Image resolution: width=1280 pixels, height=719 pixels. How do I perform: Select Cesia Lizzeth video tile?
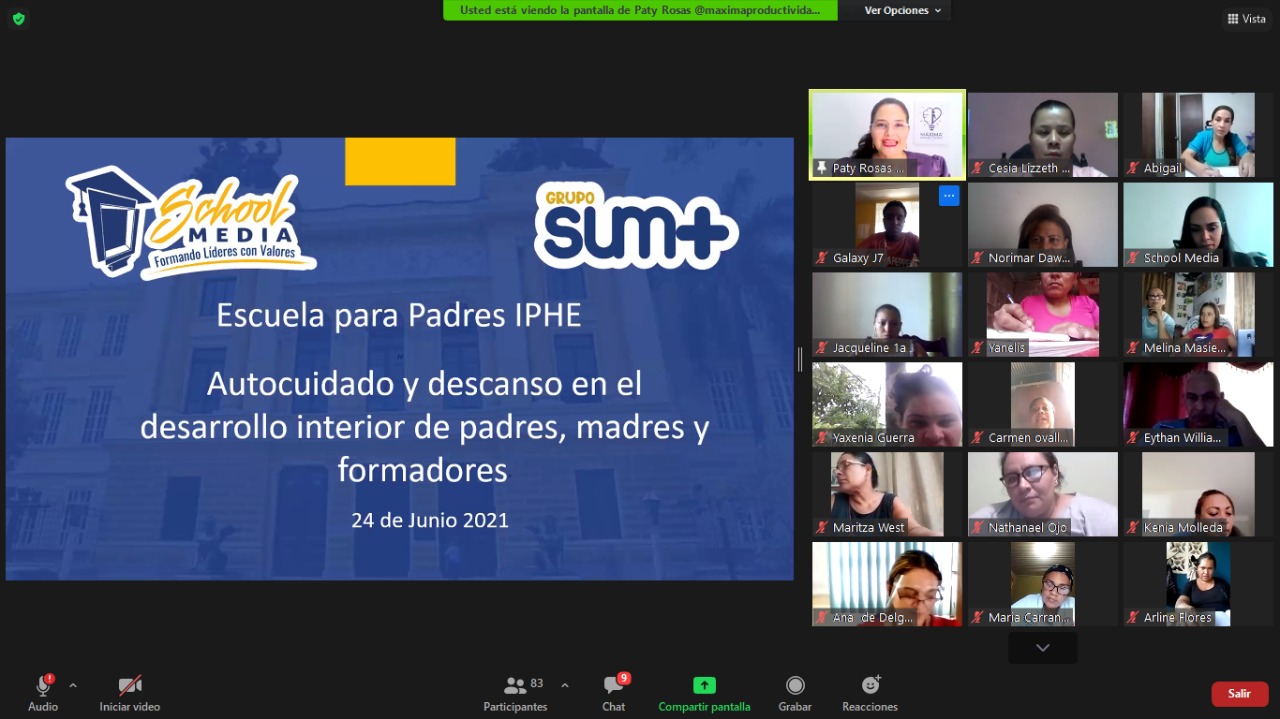pos(1043,135)
